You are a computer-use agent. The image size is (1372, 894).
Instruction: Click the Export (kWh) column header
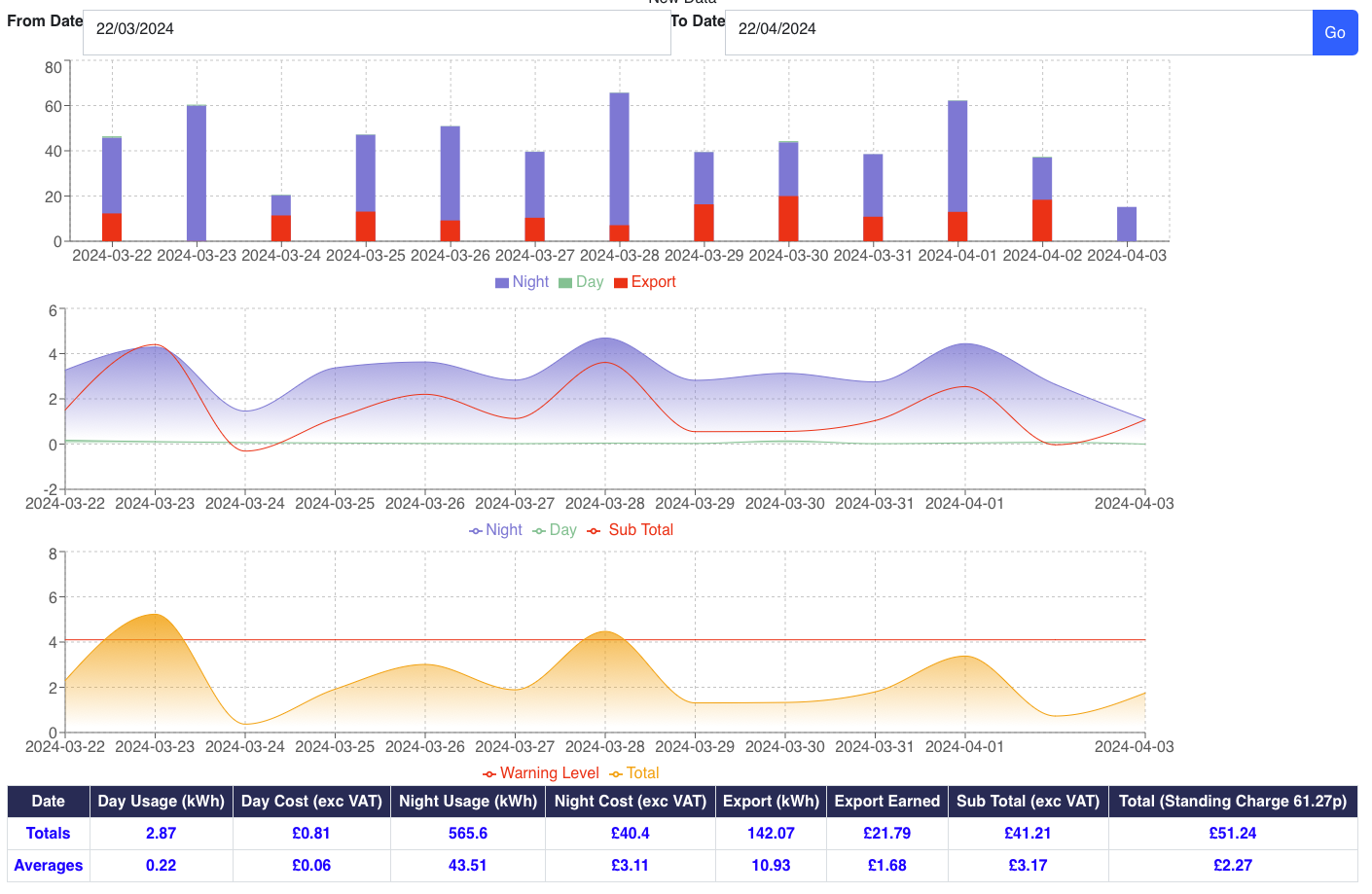[x=771, y=802]
